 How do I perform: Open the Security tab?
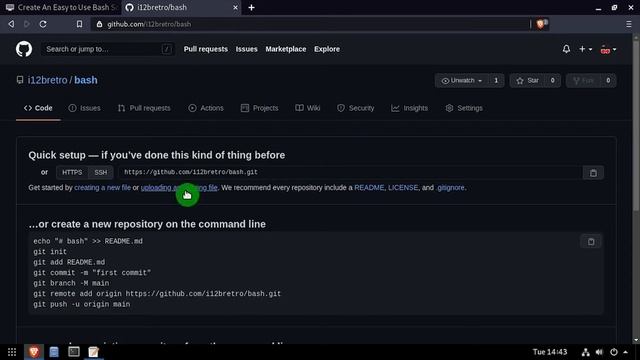356,108
